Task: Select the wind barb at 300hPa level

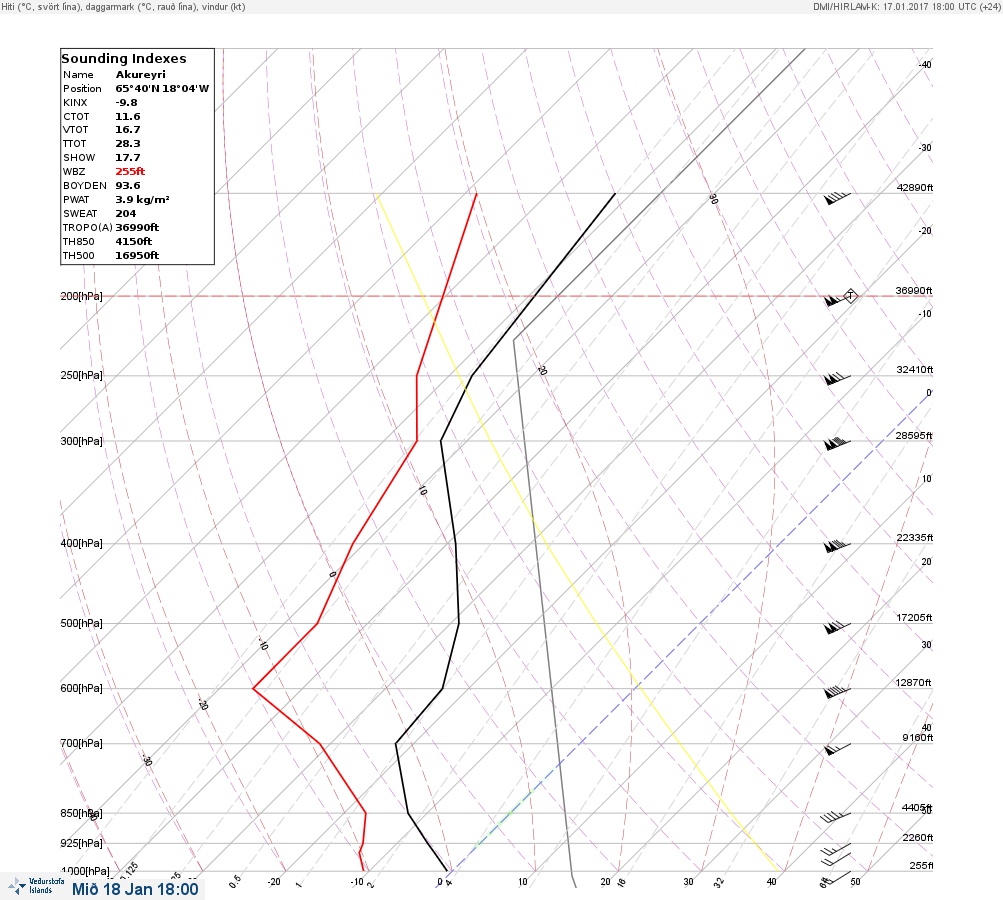Action: (837, 443)
